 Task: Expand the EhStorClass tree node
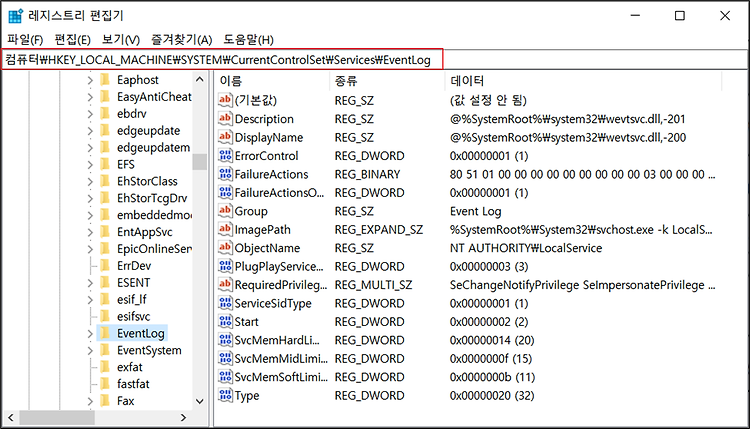90,182
